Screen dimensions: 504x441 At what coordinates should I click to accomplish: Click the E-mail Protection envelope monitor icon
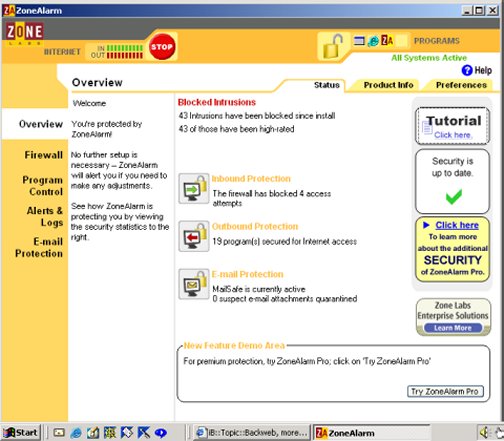click(x=194, y=284)
